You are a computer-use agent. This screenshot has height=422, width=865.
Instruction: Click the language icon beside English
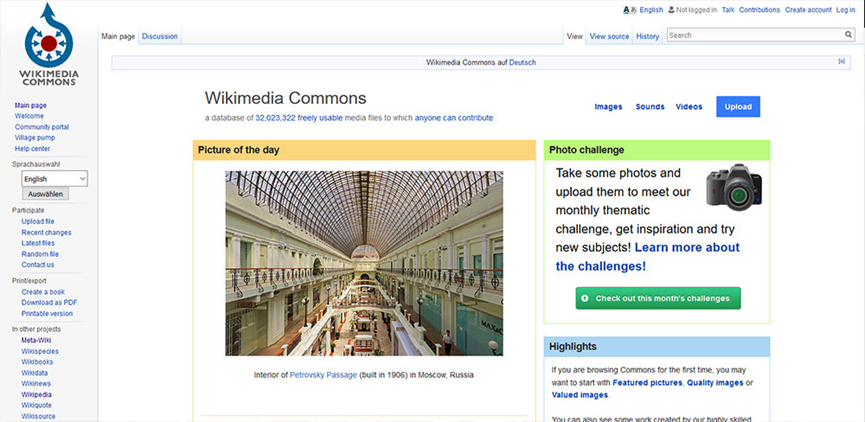(629, 10)
